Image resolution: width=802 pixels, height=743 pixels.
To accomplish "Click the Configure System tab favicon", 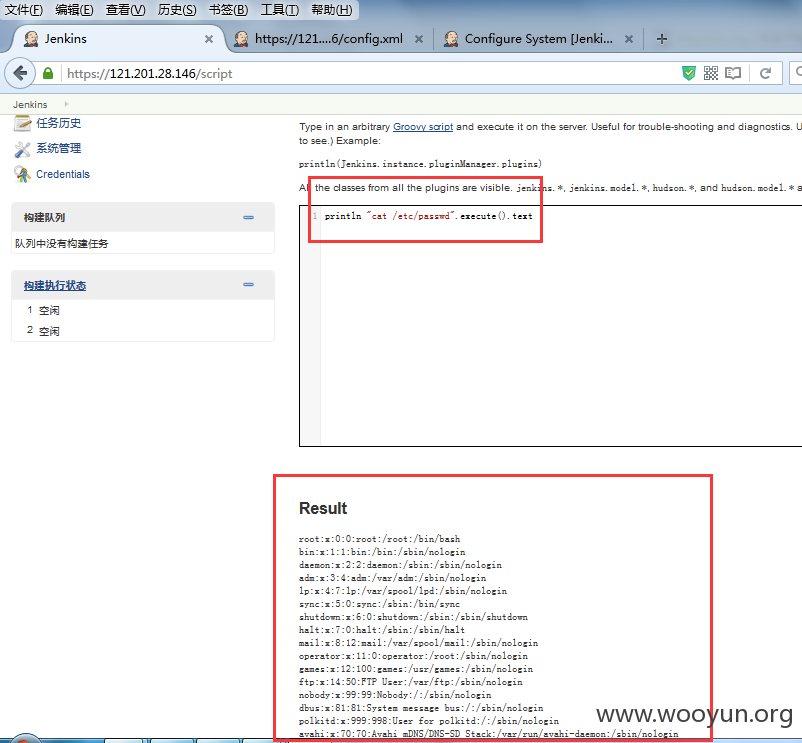I will coord(451,39).
